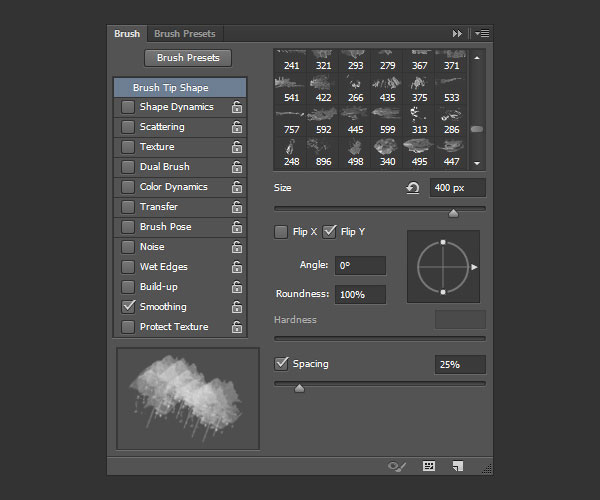Open the Color Dynamics settings

click(x=173, y=187)
